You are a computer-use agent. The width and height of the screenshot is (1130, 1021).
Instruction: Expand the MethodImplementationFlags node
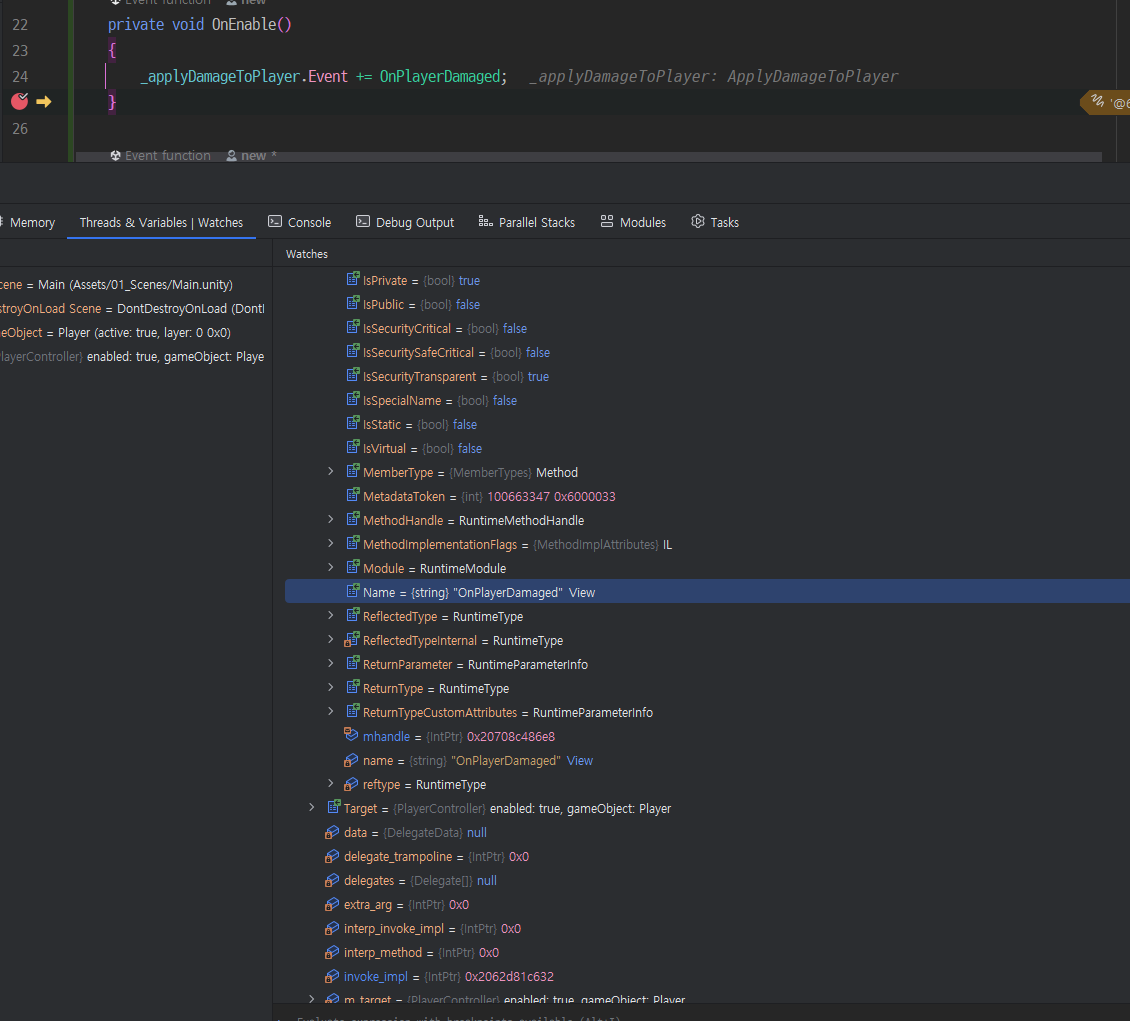click(x=331, y=543)
